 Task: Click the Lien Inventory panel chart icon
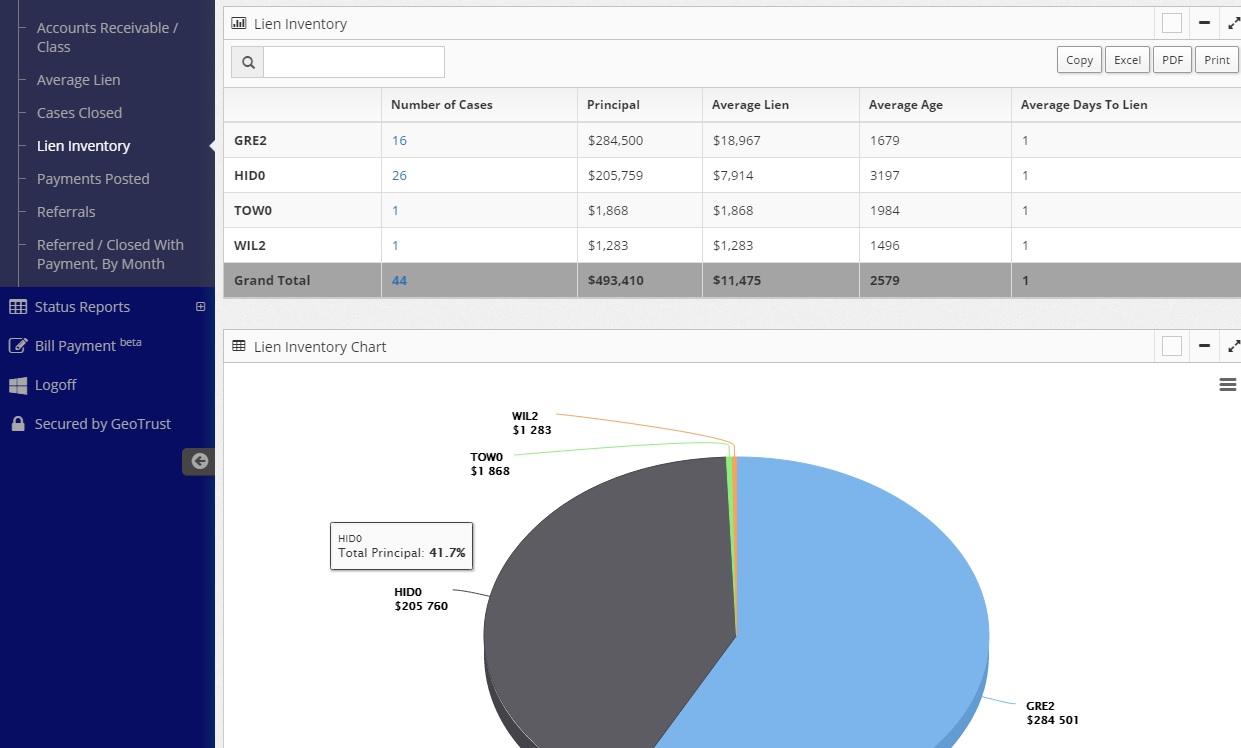coord(239,23)
